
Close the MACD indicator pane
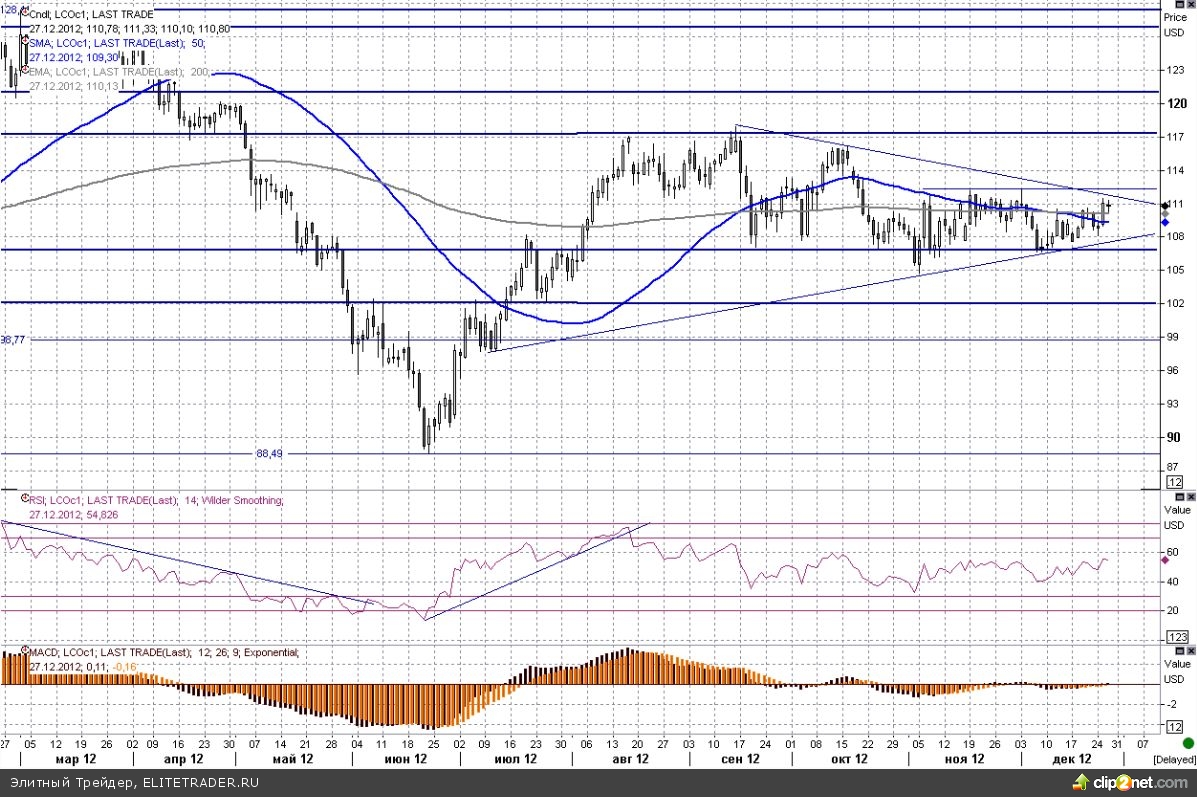click(1189, 650)
